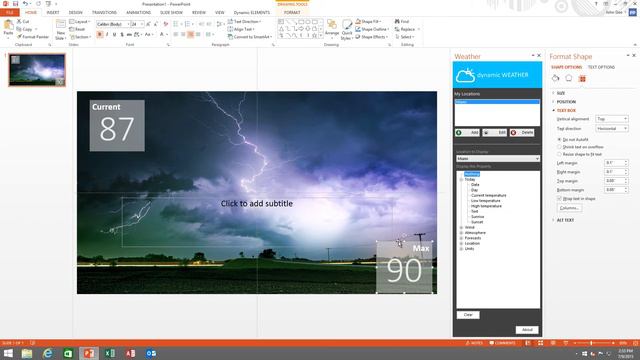Click the Clear button in Weather pane
Viewport: 640px width, 360px height.
pyautogui.click(x=468, y=315)
